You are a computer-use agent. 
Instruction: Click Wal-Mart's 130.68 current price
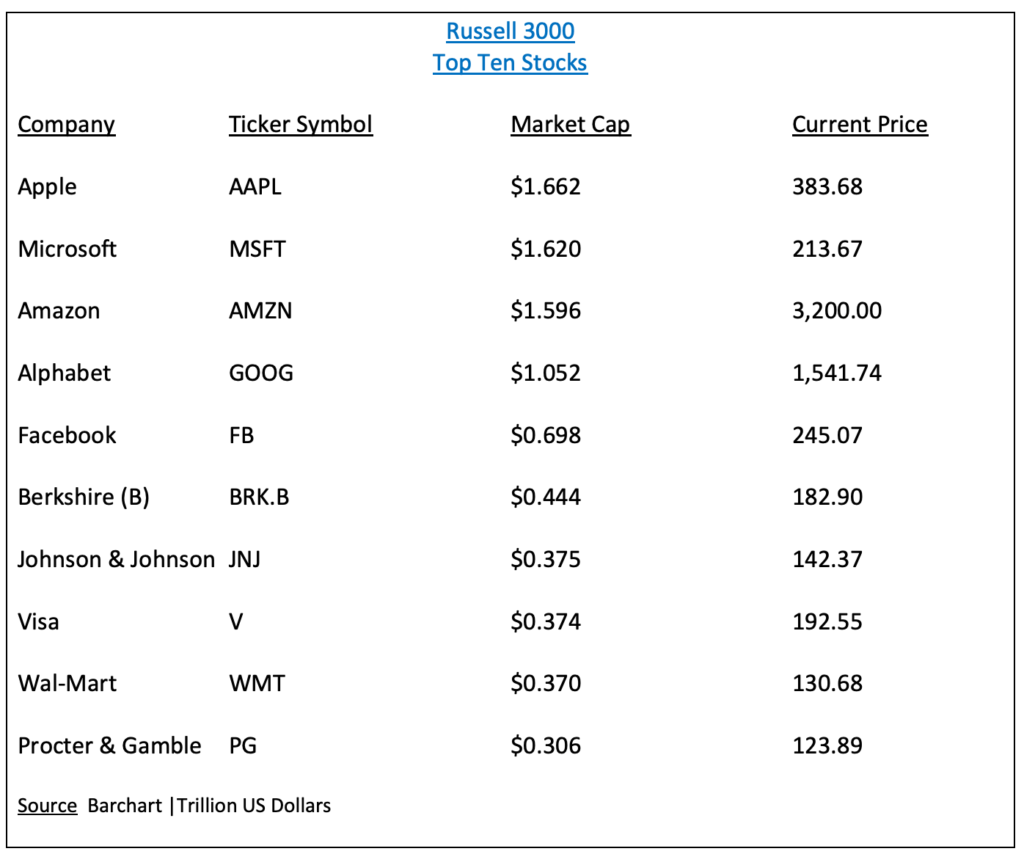point(827,684)
